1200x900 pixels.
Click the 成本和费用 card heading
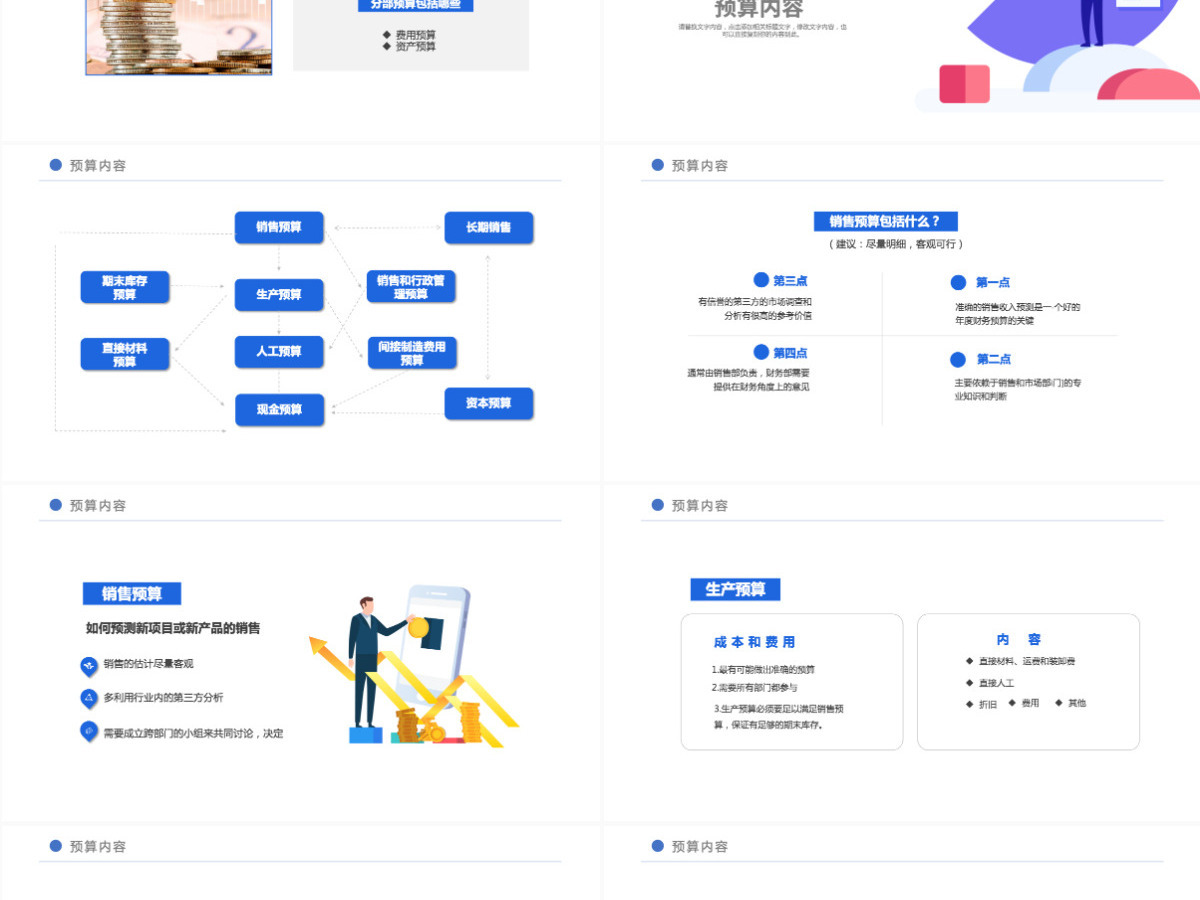click(755, 642)
